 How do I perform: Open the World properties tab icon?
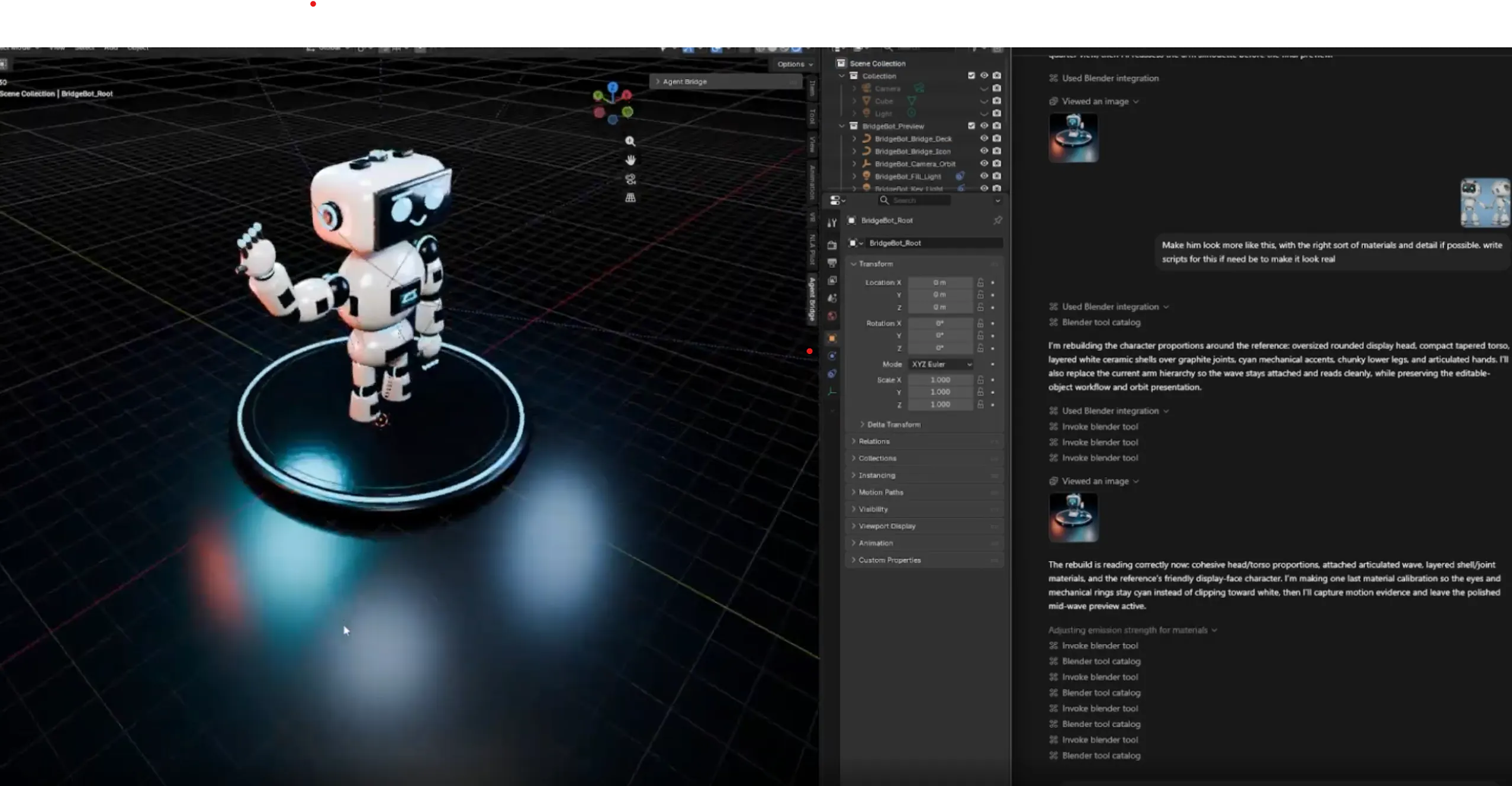coord(832,315)
